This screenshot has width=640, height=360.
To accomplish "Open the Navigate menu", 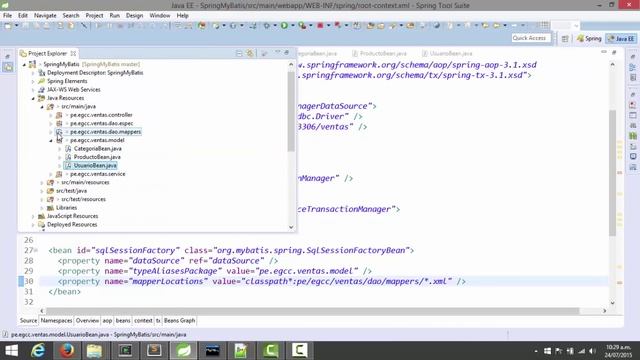I will click(x=45, y=15).
